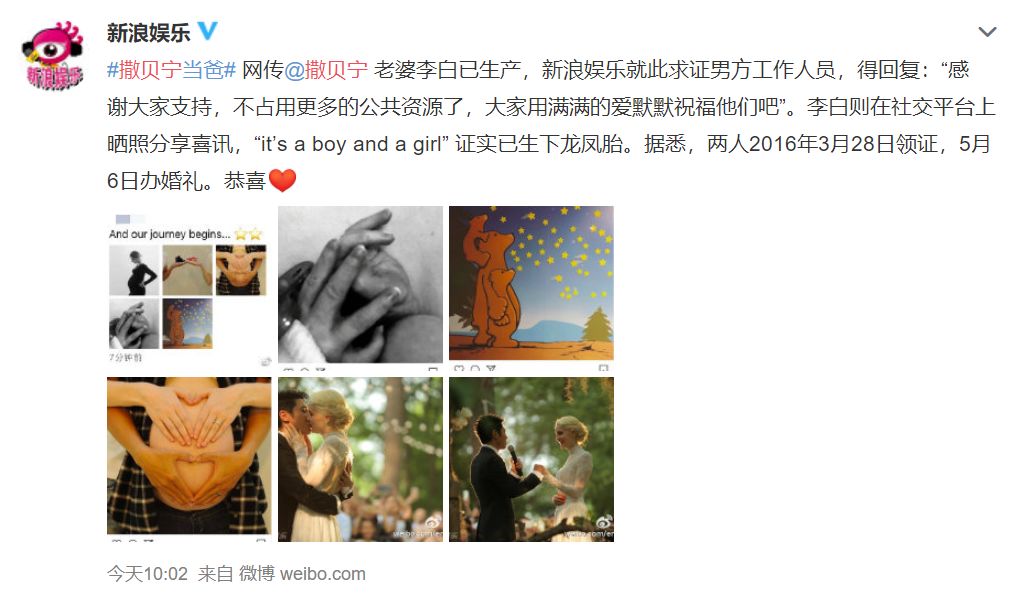Open the @撒贝宁 mention link
Screen dimensions: 1014x601
pyautogui.click(x=326, y=70)
